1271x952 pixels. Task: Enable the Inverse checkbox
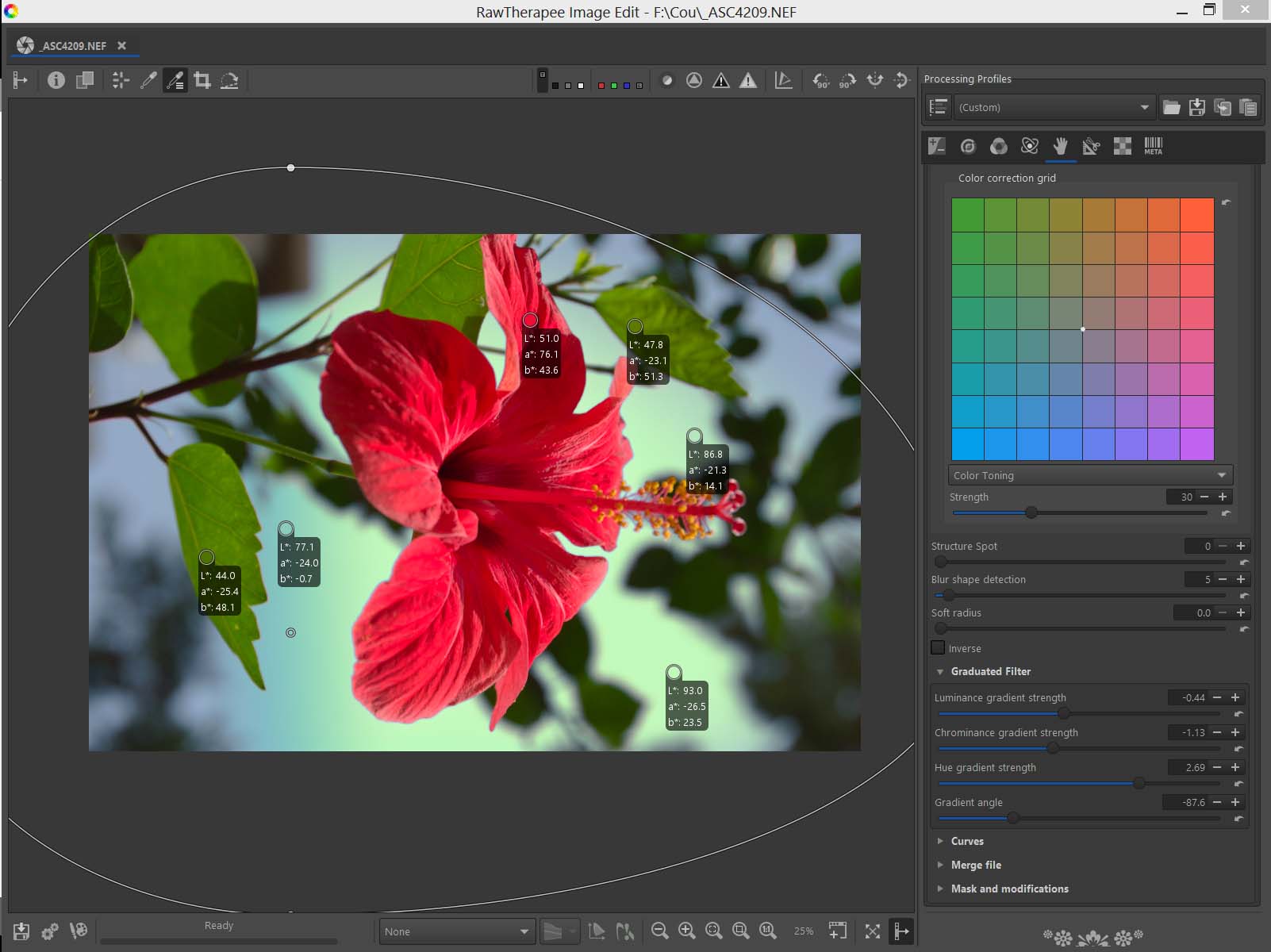click(x=939, y=648)
